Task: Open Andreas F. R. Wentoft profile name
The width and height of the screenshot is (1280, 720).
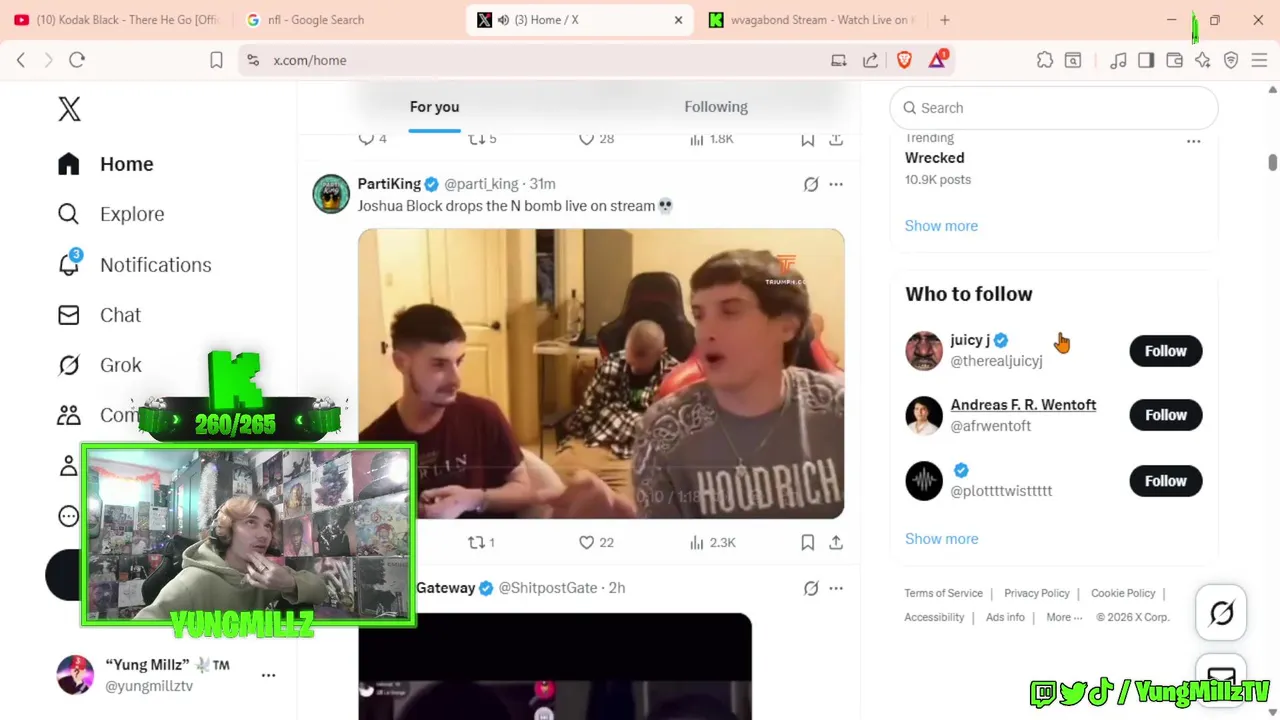Action: 1023,405
